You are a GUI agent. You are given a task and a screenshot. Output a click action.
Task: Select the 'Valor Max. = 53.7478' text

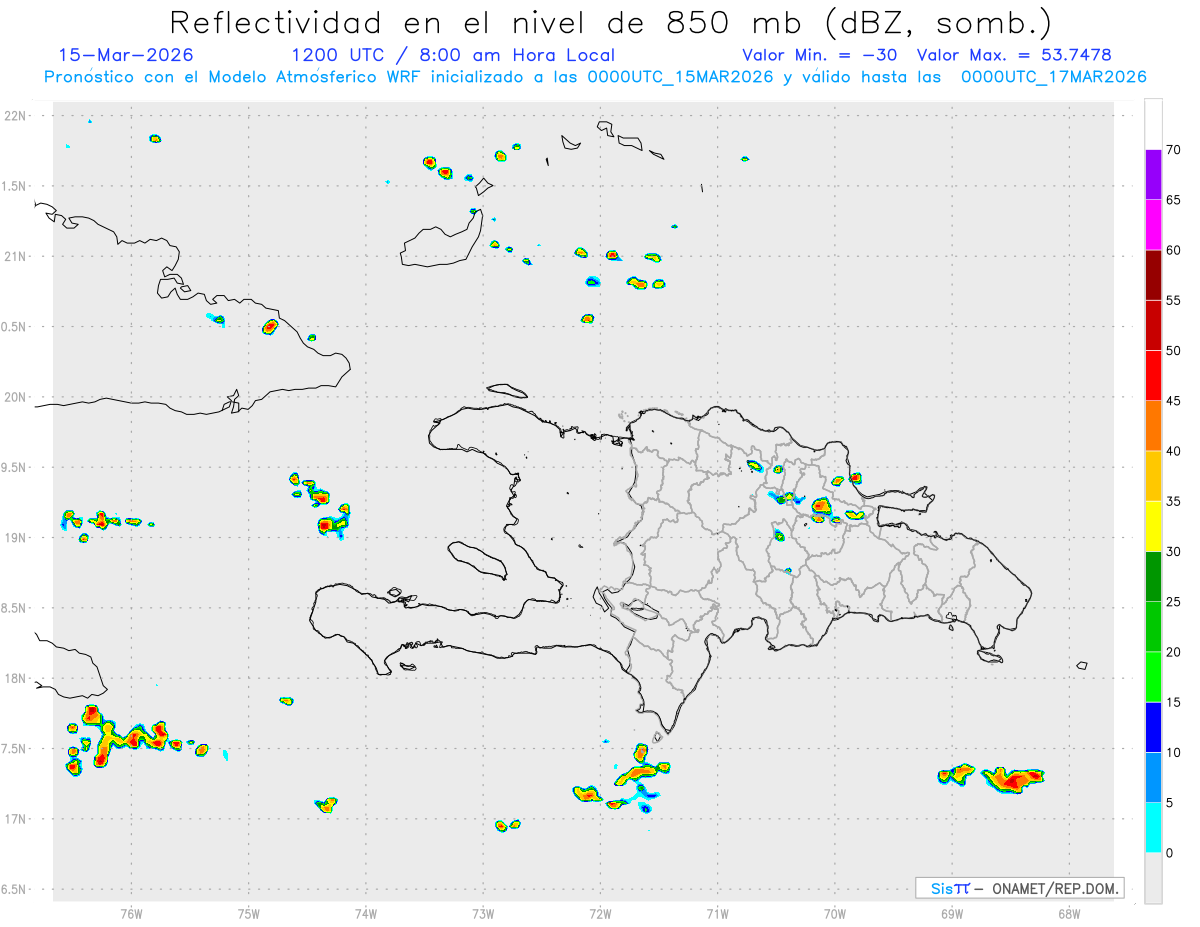(1014, 55)
